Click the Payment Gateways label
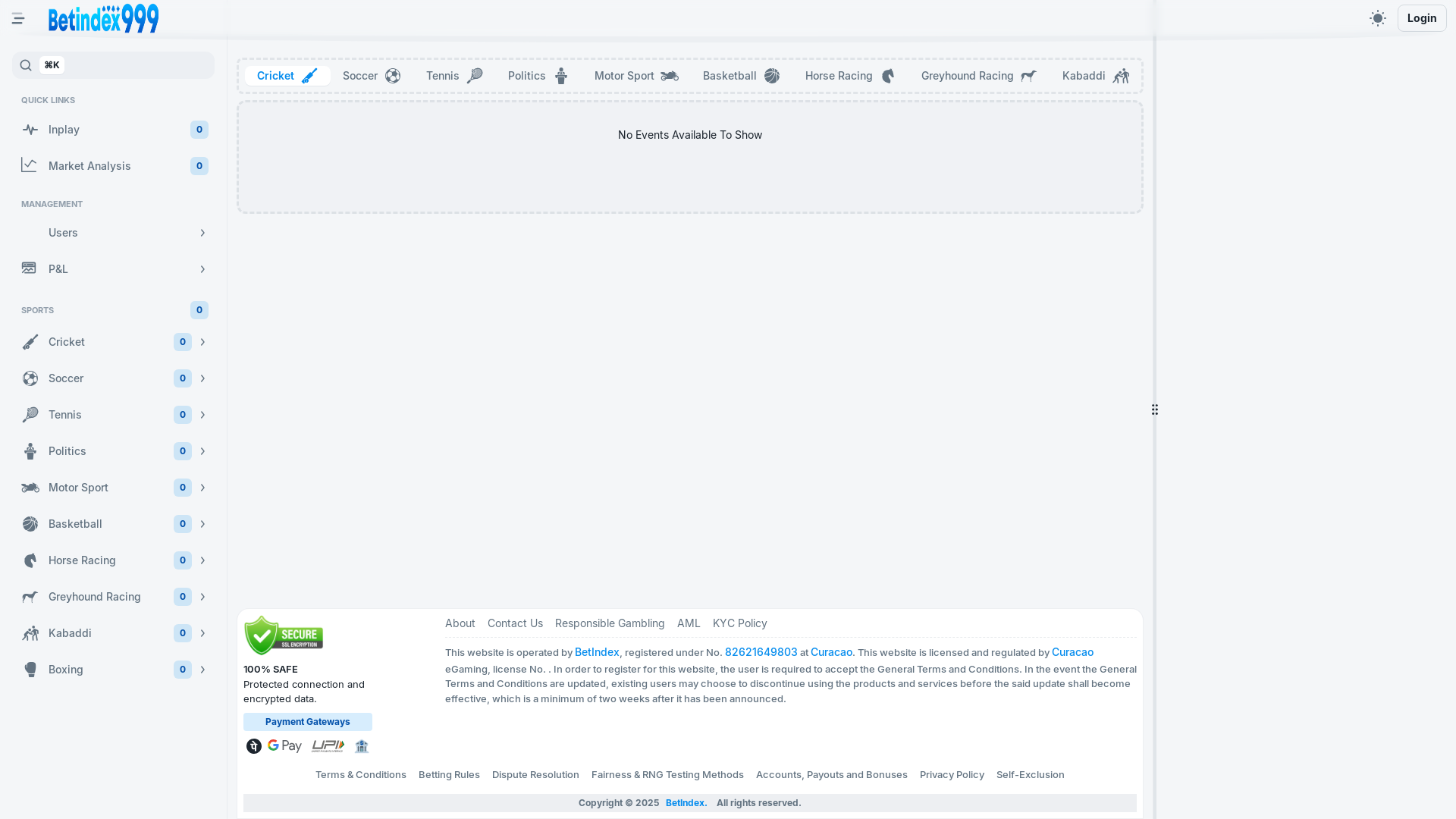 308,722
